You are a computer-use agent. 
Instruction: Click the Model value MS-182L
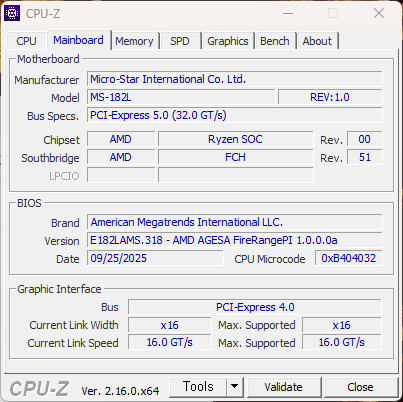click(181, 97)
